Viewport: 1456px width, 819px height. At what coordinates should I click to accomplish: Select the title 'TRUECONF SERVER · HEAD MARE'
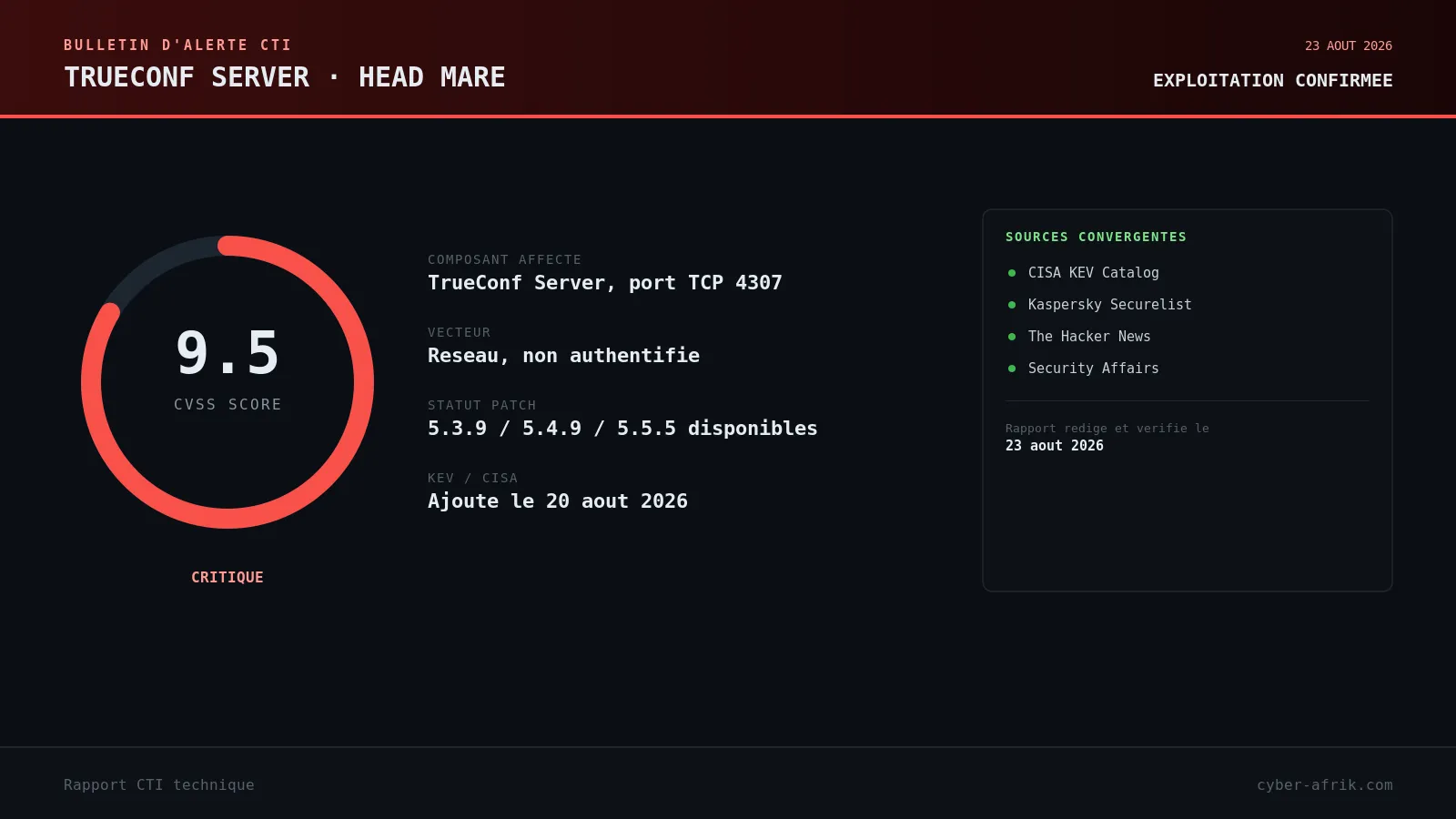coord(284,77)
